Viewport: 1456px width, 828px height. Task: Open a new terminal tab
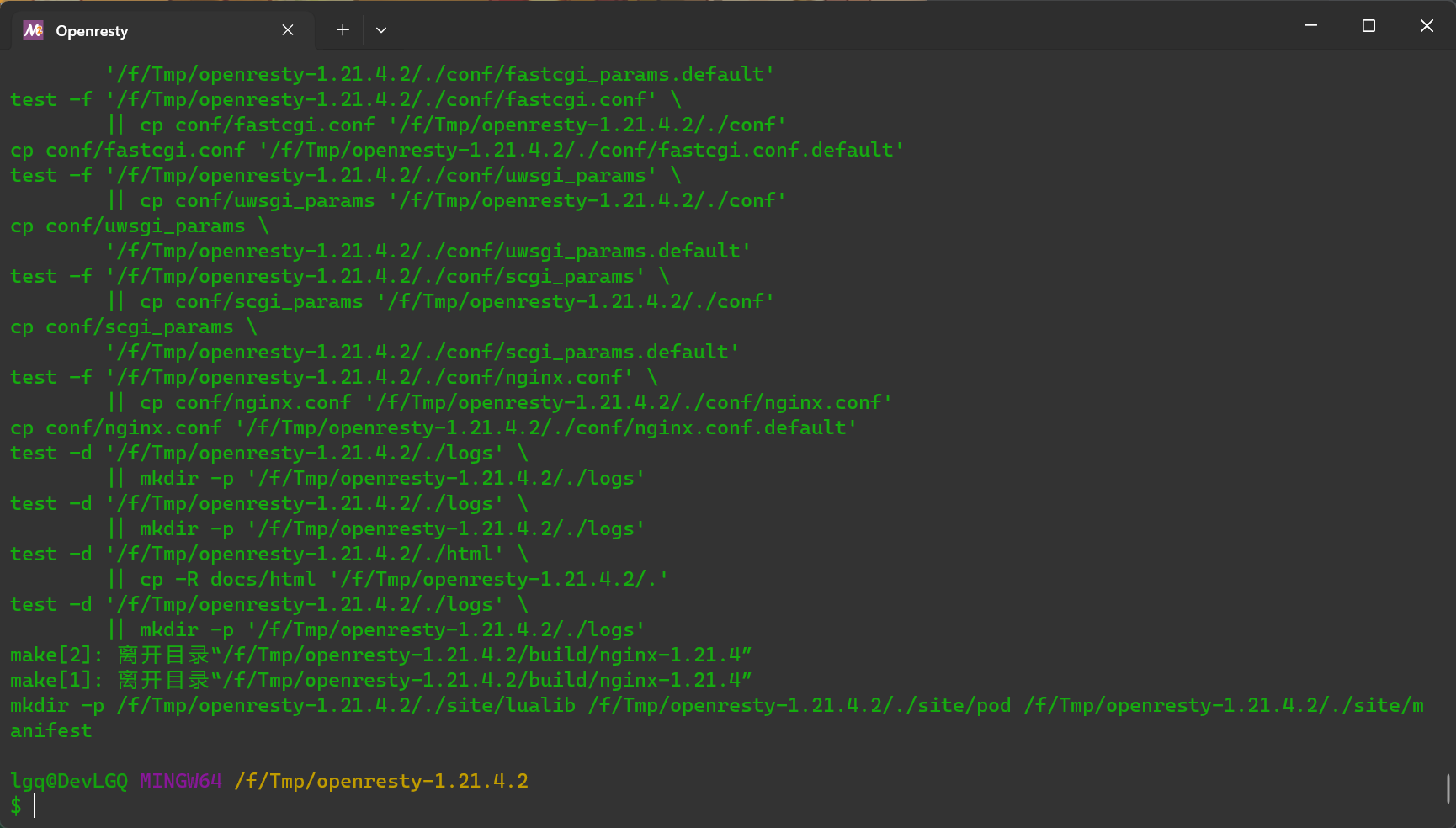tap(343, 30)
